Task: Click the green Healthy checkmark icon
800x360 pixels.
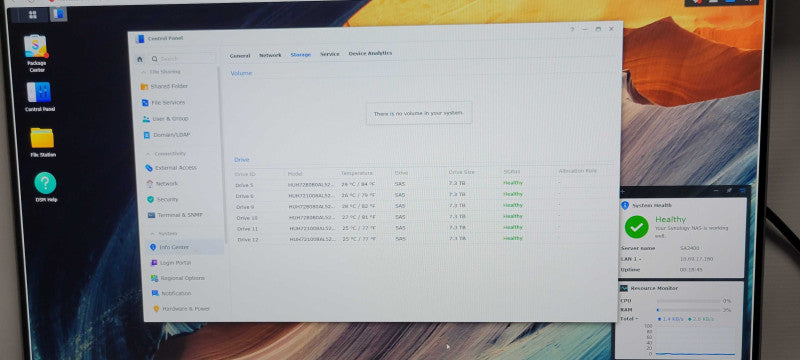Action: point(636,227)
